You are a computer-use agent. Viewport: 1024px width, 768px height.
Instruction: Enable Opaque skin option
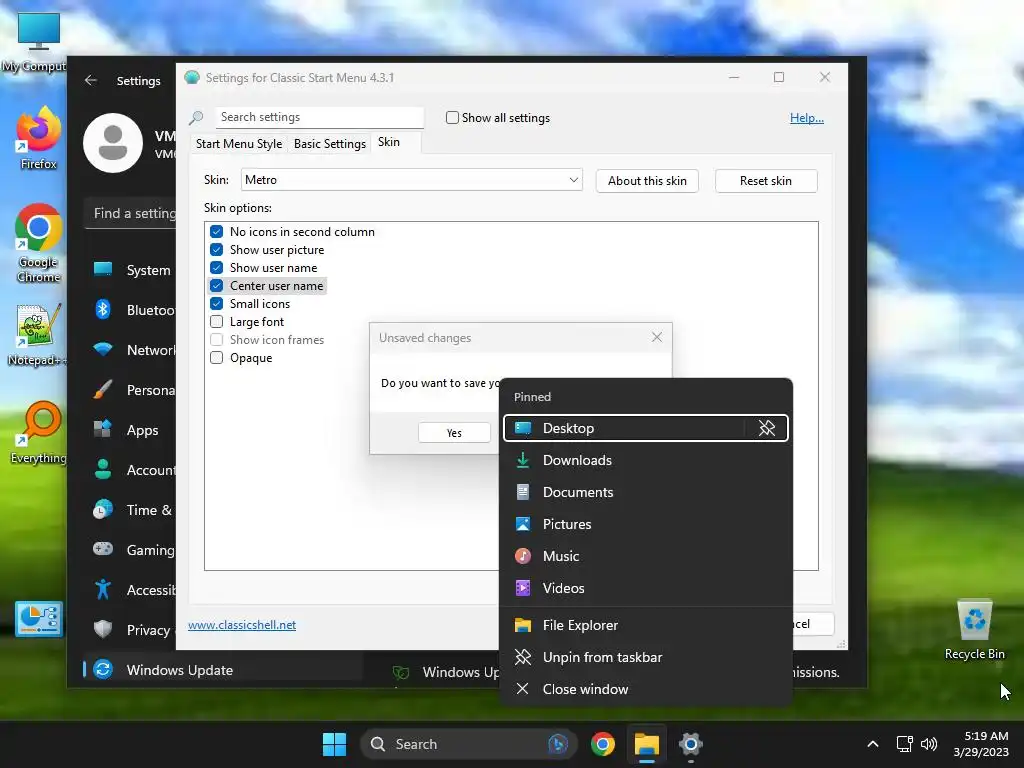pyautogui.click(x=217, y=358)
